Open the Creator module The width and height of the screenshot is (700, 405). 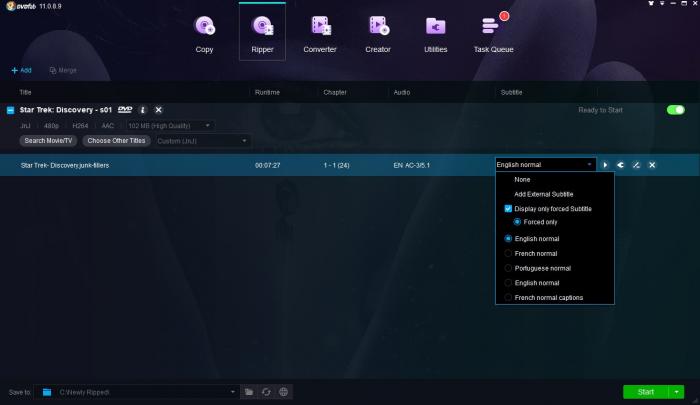(378, 34)
